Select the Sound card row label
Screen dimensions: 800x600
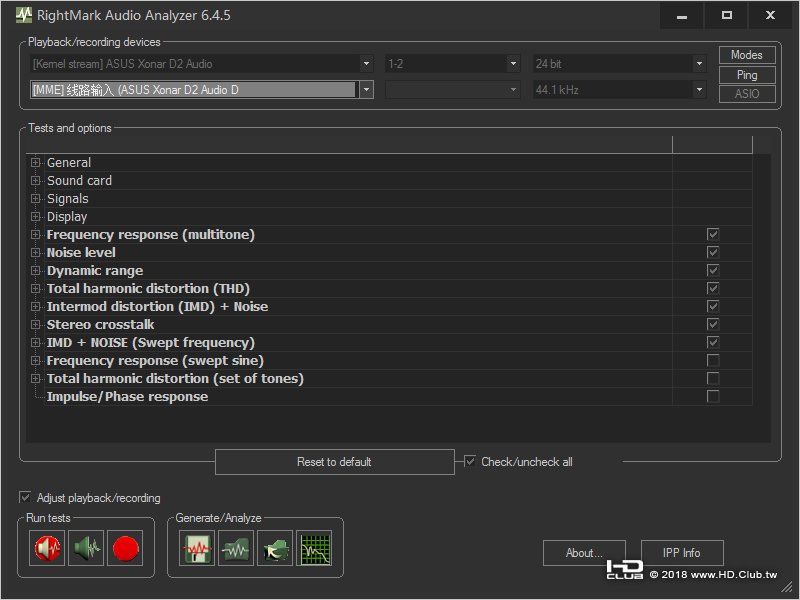click(x=79, y=181)
